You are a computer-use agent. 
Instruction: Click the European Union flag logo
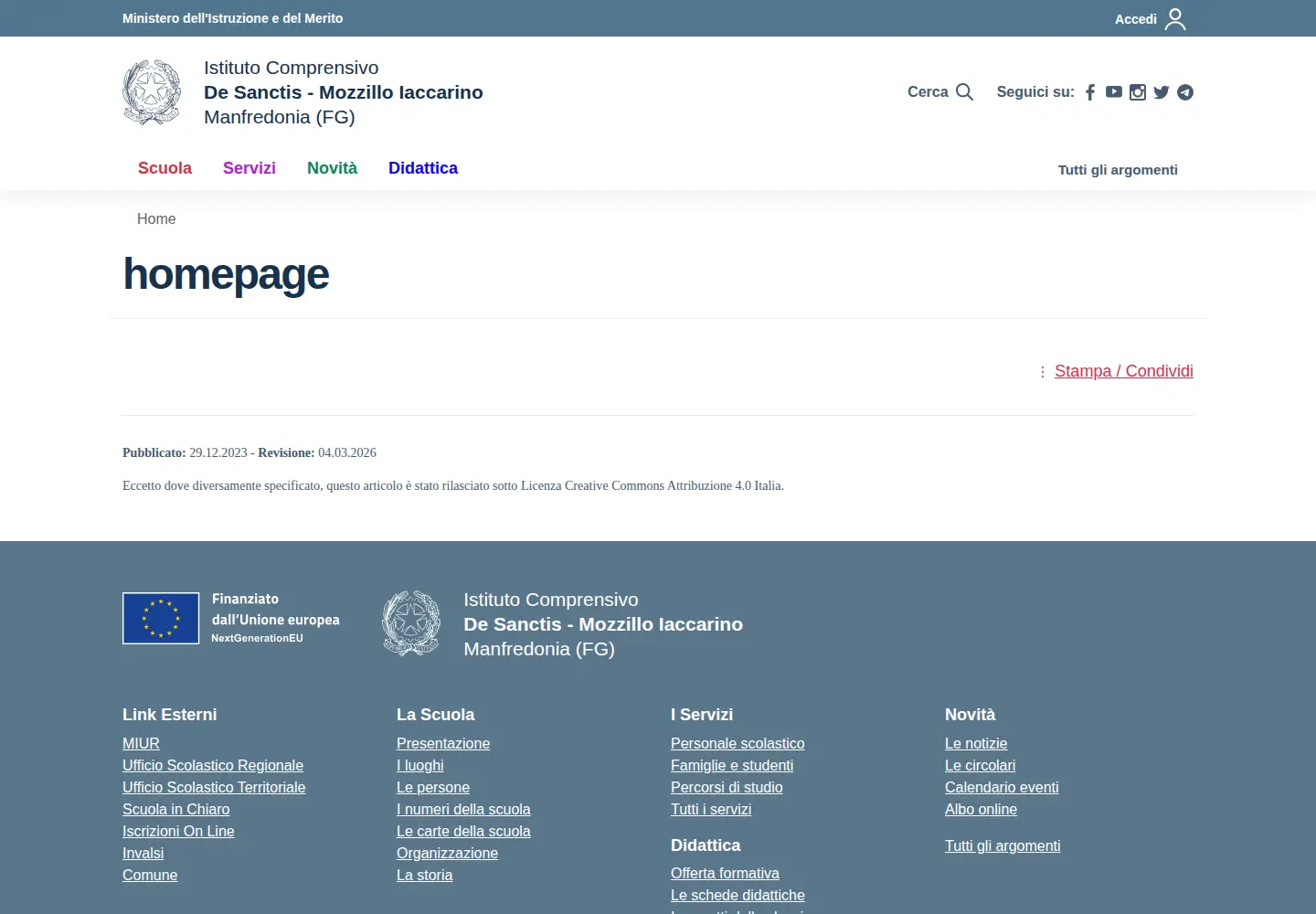click(161, 618)
